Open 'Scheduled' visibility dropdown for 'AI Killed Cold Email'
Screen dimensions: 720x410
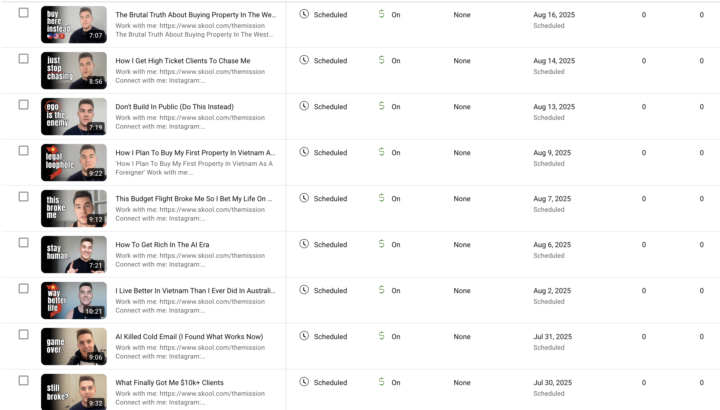point(330,337)
